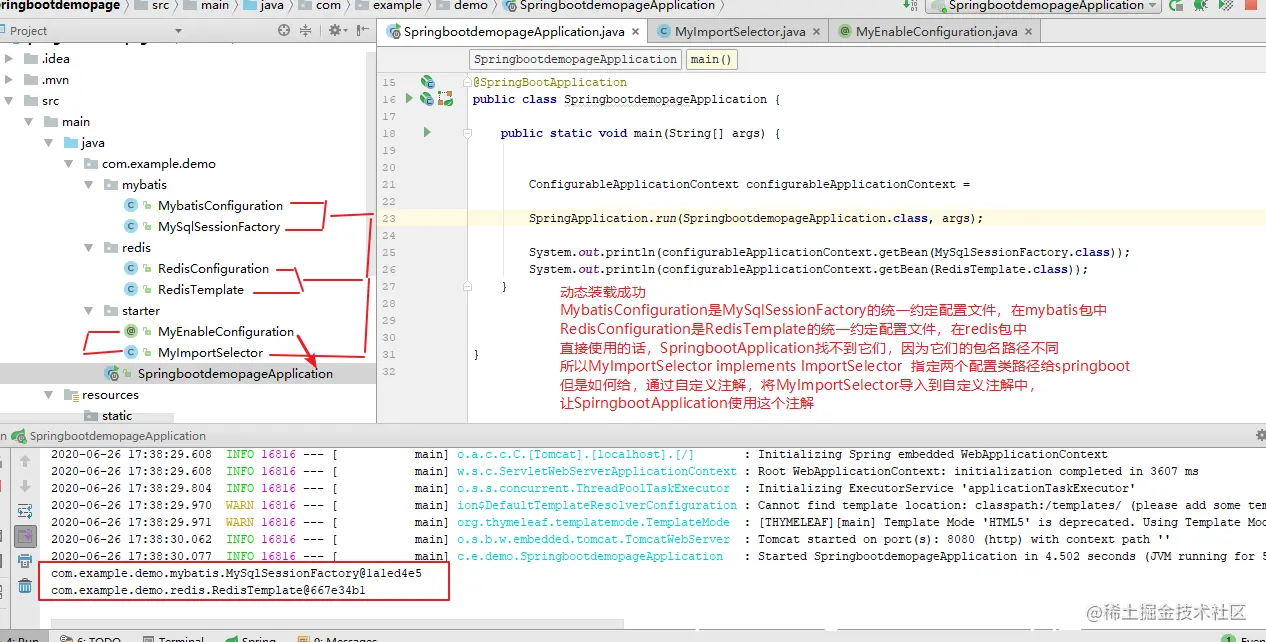
Task: Click the Run with Coverage icon
Action: [1225, 6]
